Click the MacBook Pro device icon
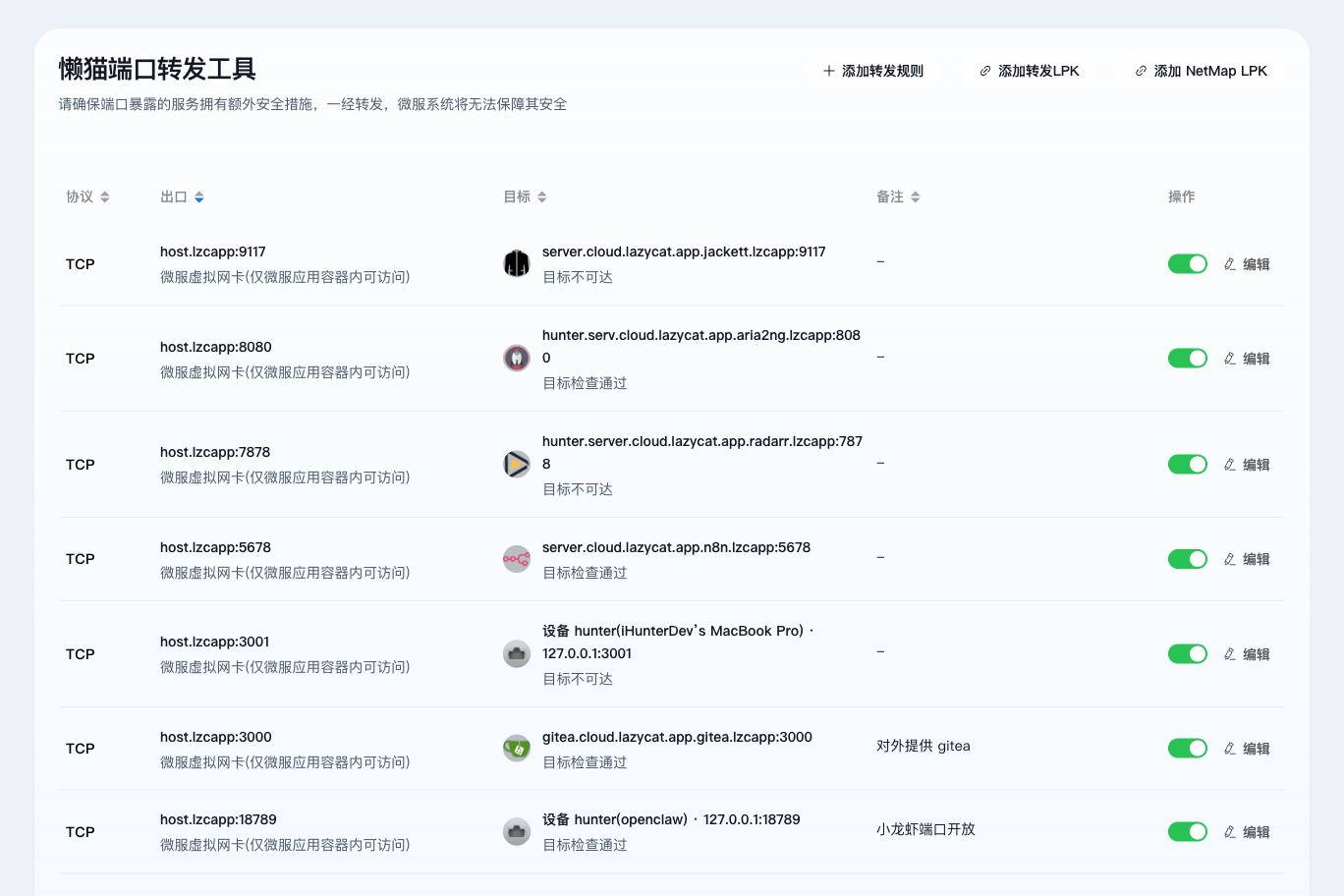 tap(517, 653)
